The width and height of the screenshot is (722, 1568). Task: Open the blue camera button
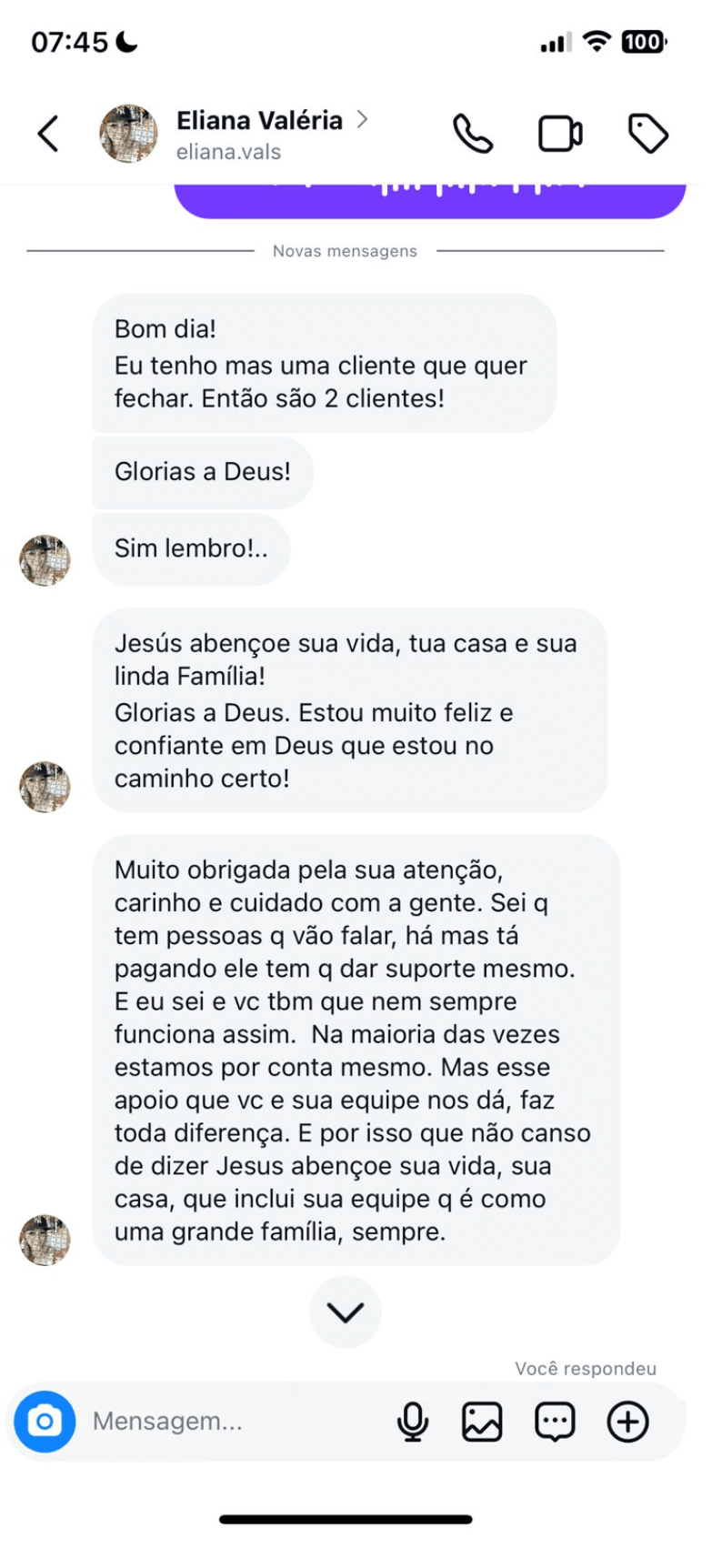[x=45, y=1421]
